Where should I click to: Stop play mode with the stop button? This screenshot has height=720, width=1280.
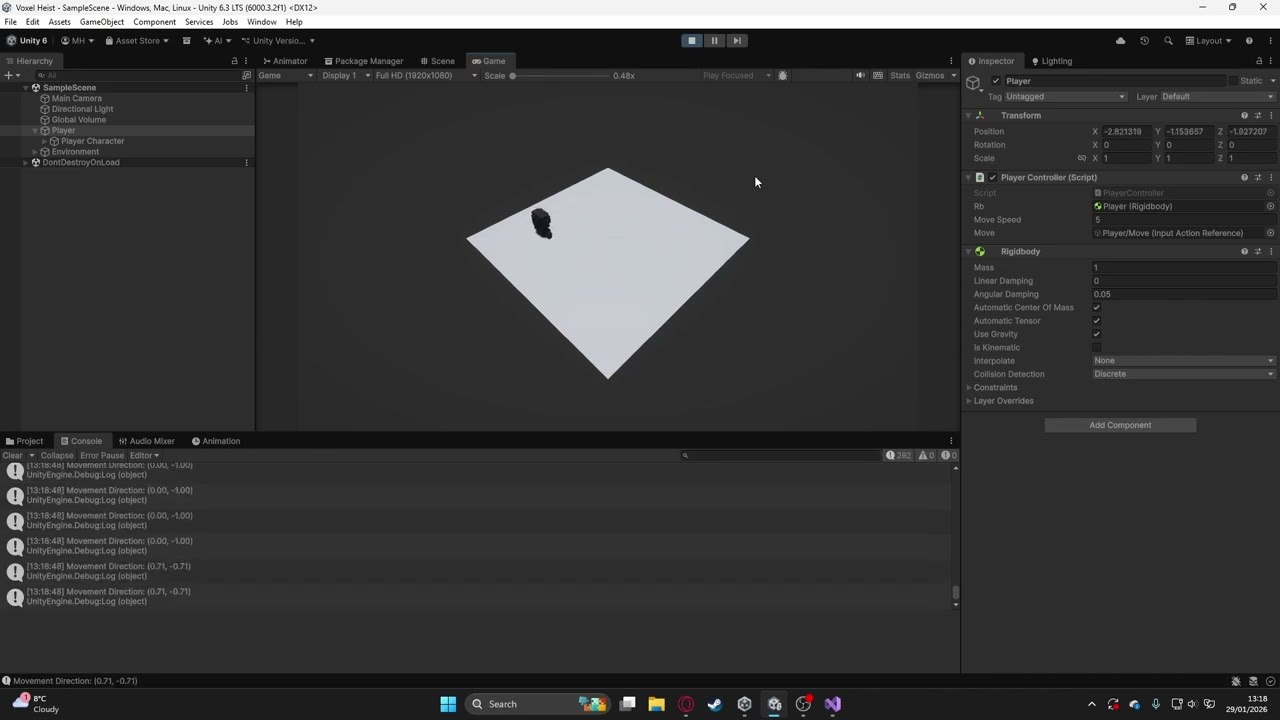(691, 41)
